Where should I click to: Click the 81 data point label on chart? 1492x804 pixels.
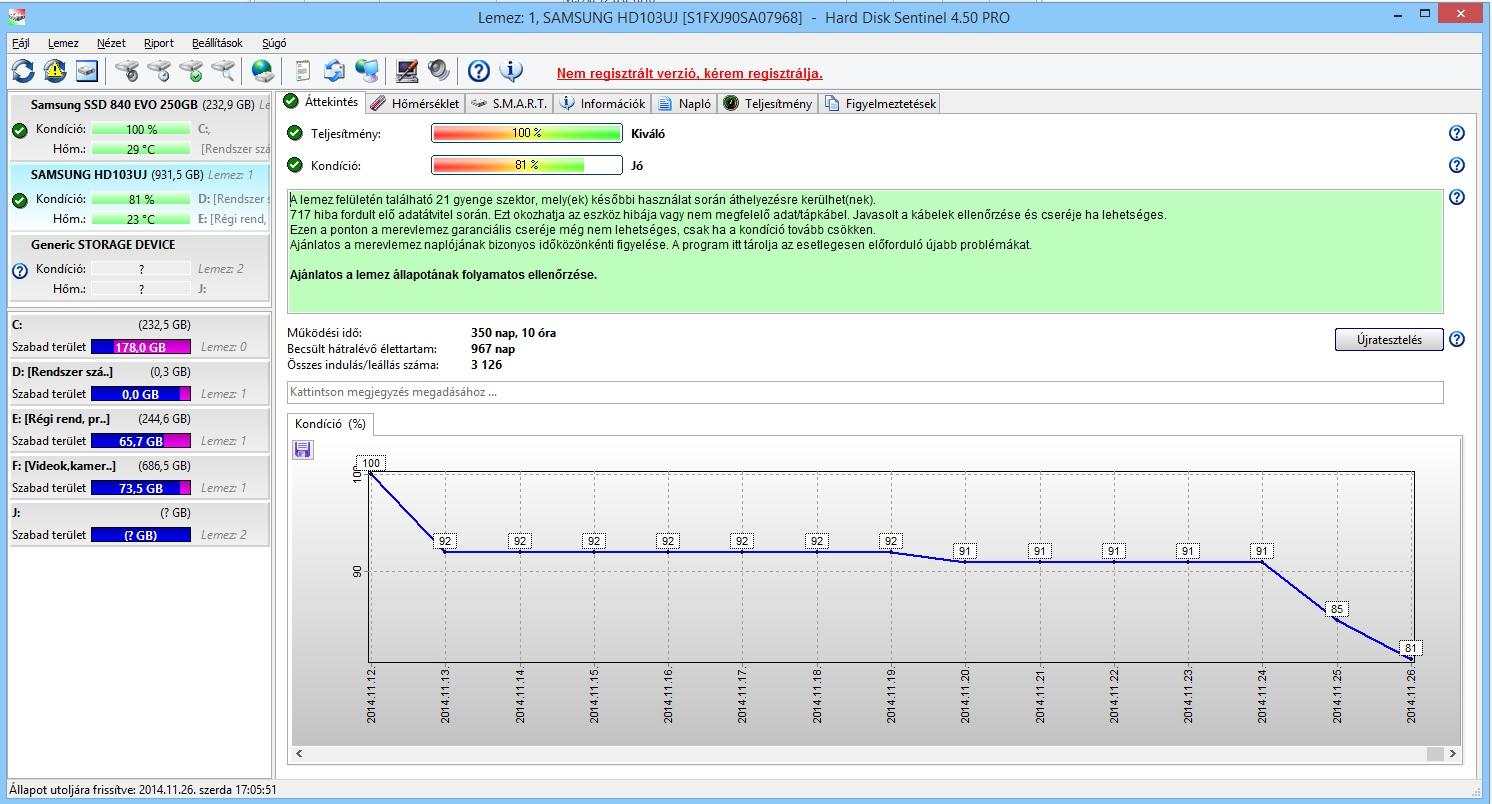pos(1410,648)
